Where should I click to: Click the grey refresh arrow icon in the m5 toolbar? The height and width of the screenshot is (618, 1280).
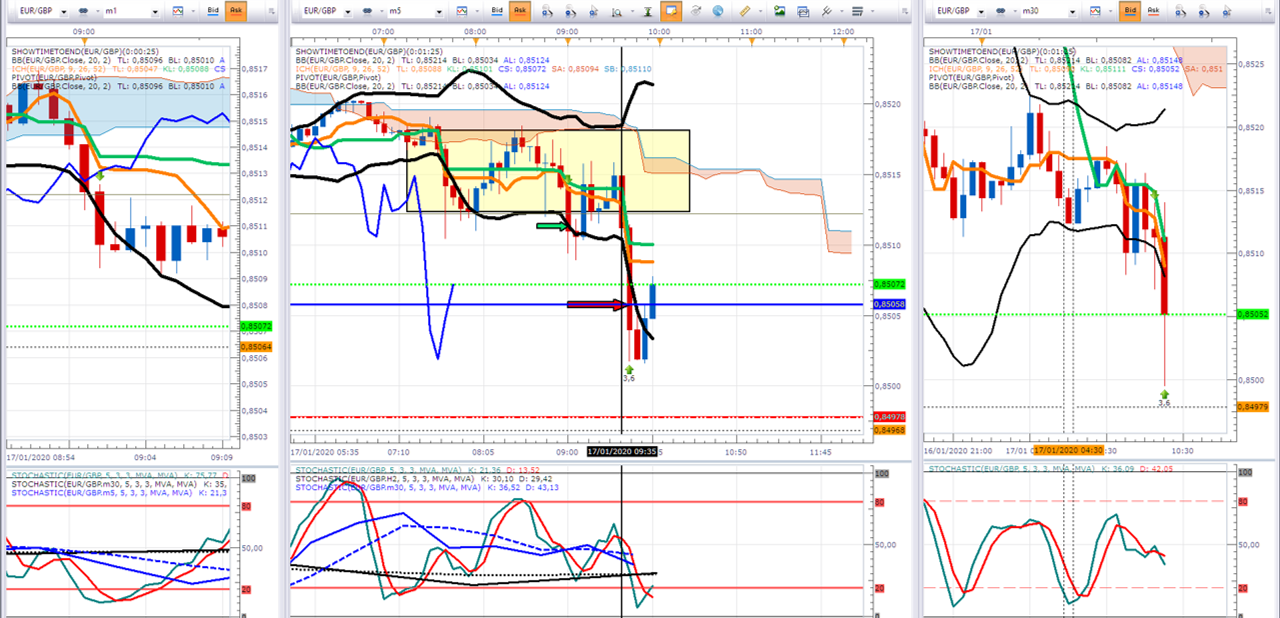[x=696, y=11]
